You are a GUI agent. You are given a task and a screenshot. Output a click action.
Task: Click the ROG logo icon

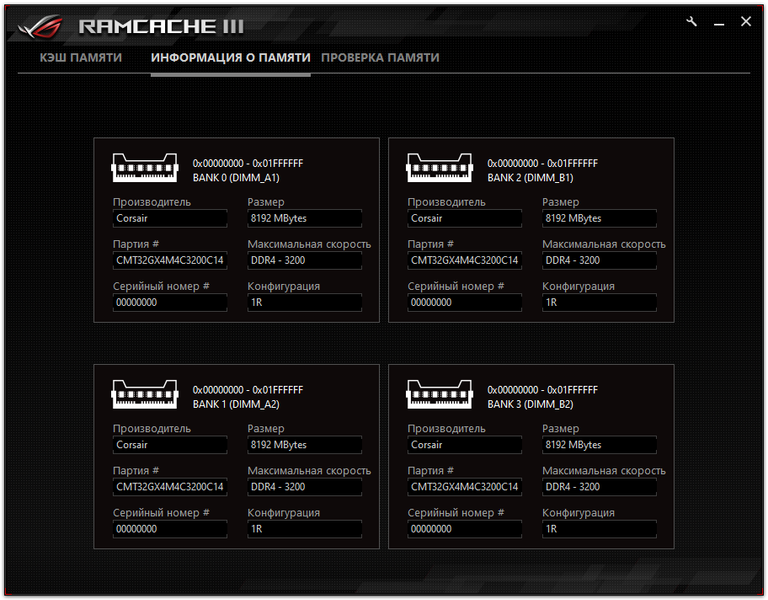41,27
